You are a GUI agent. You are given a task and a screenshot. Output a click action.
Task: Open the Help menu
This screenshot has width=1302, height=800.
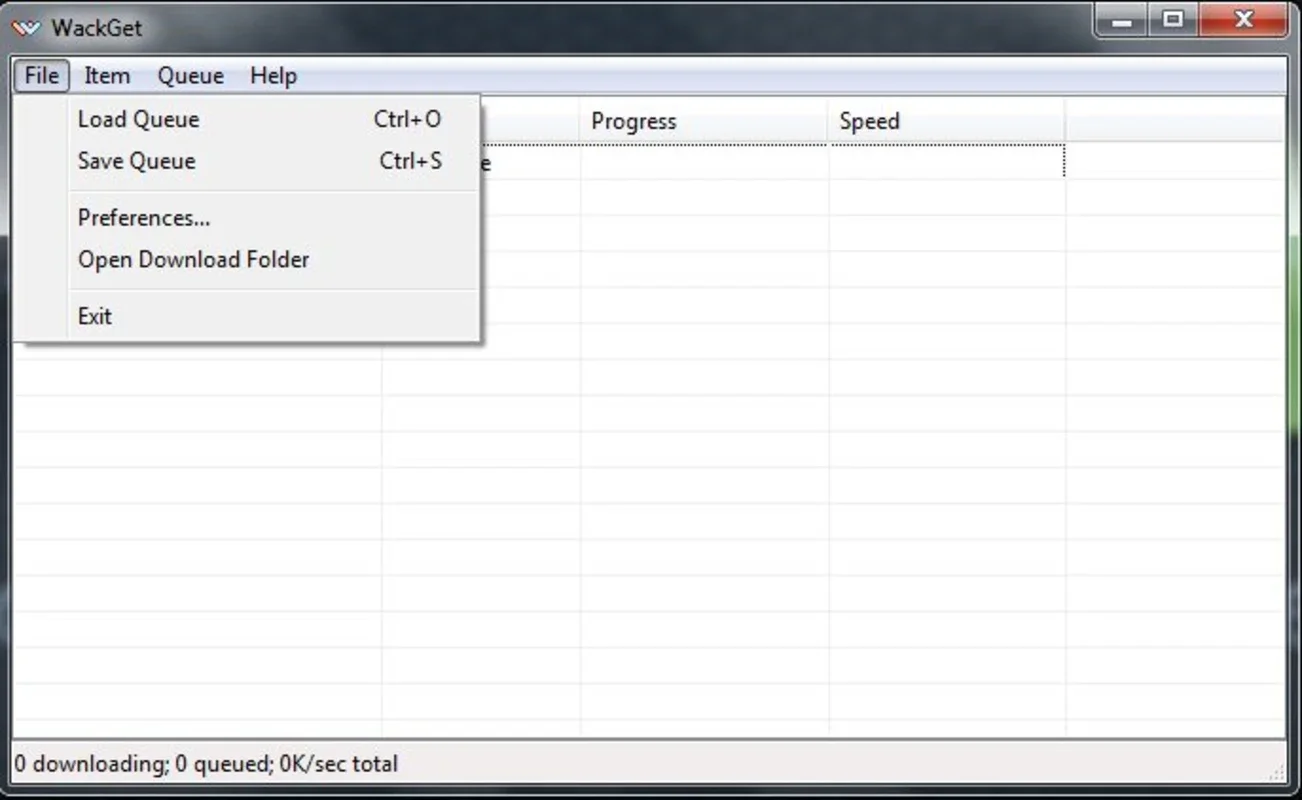(x=273, y=76)
